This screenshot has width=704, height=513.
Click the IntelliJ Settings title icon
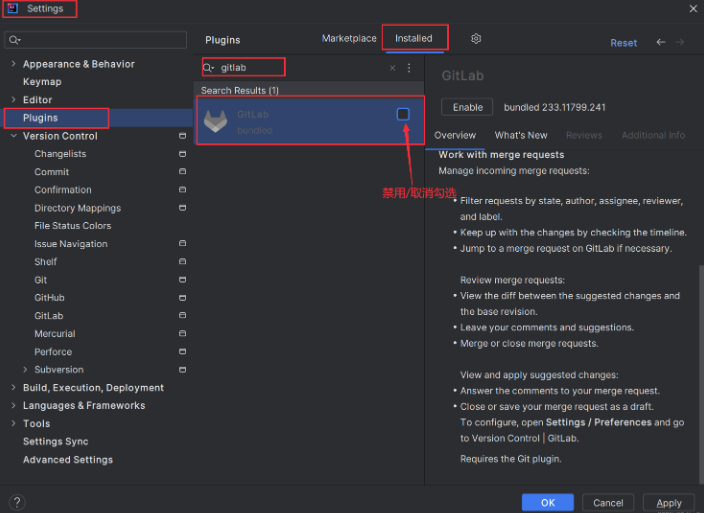point(13,8)
